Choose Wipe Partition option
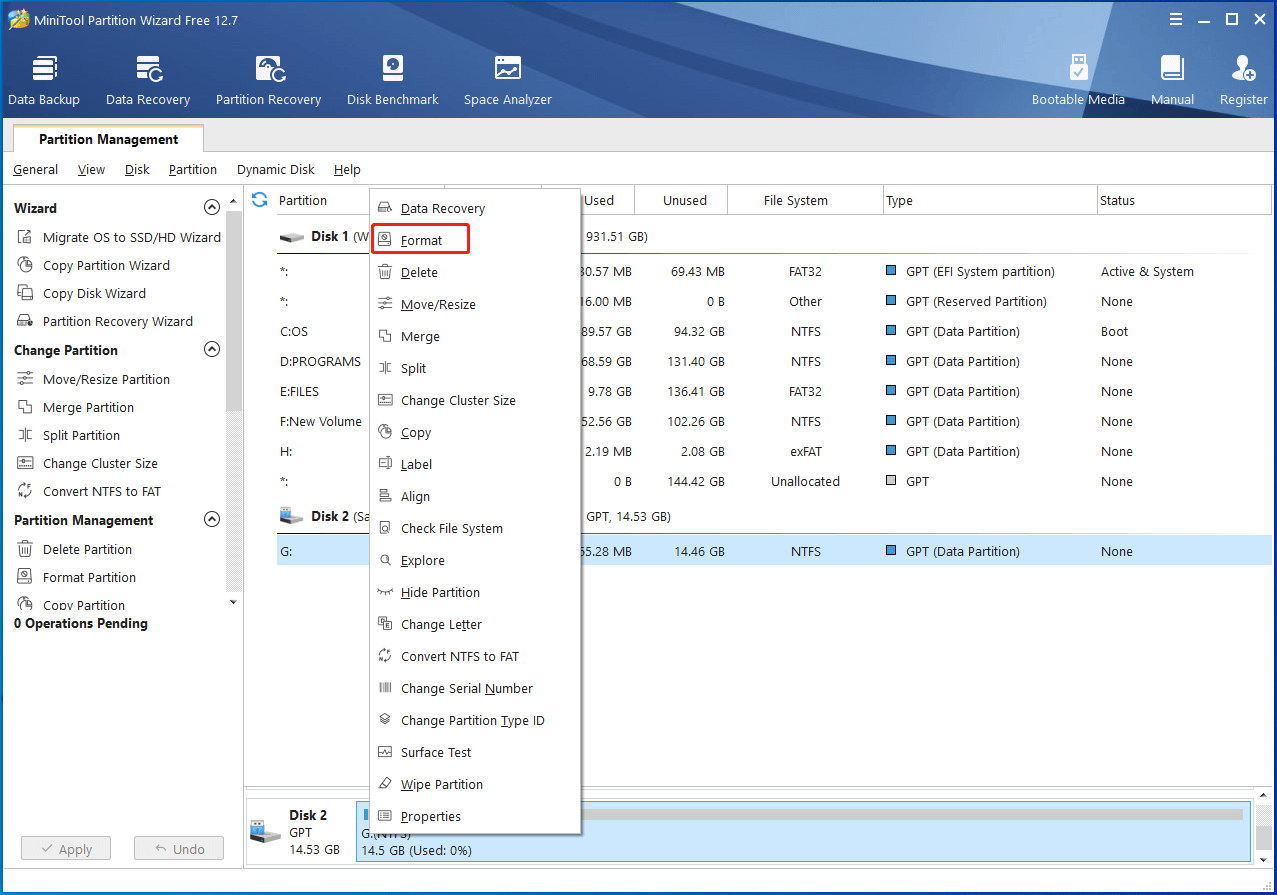 pos(476,784)
